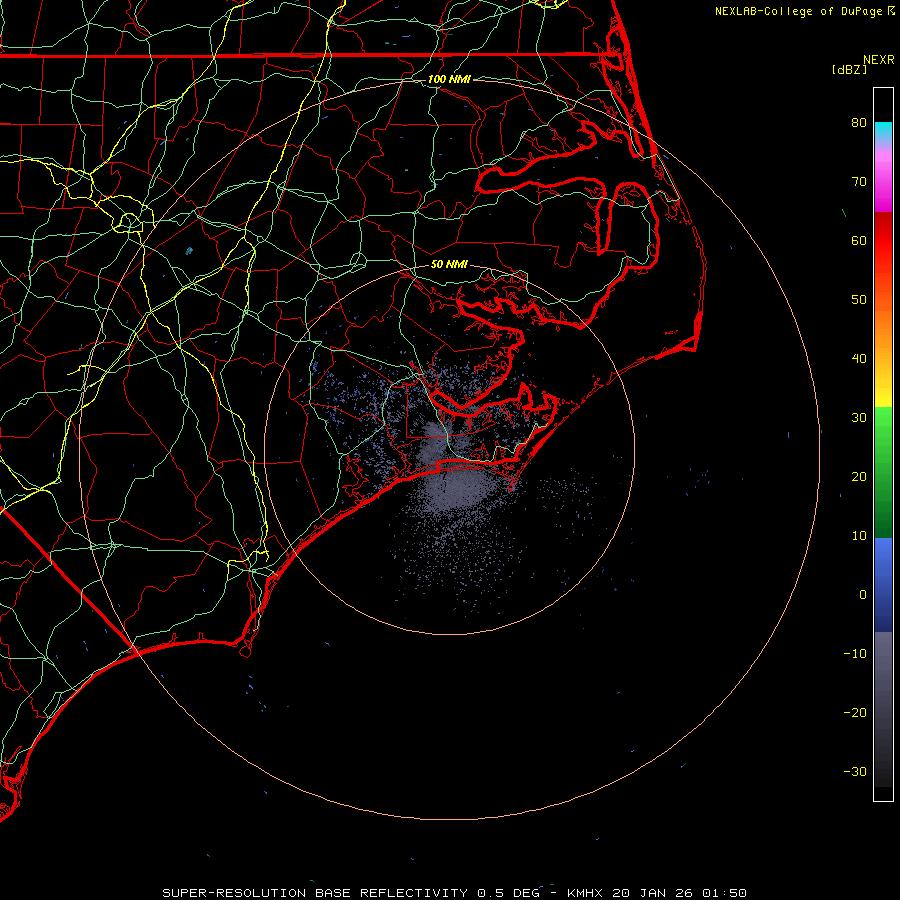Click the -30 value on dBZ scale
This screenshot has height=900, width=900.
click(855, 771)
